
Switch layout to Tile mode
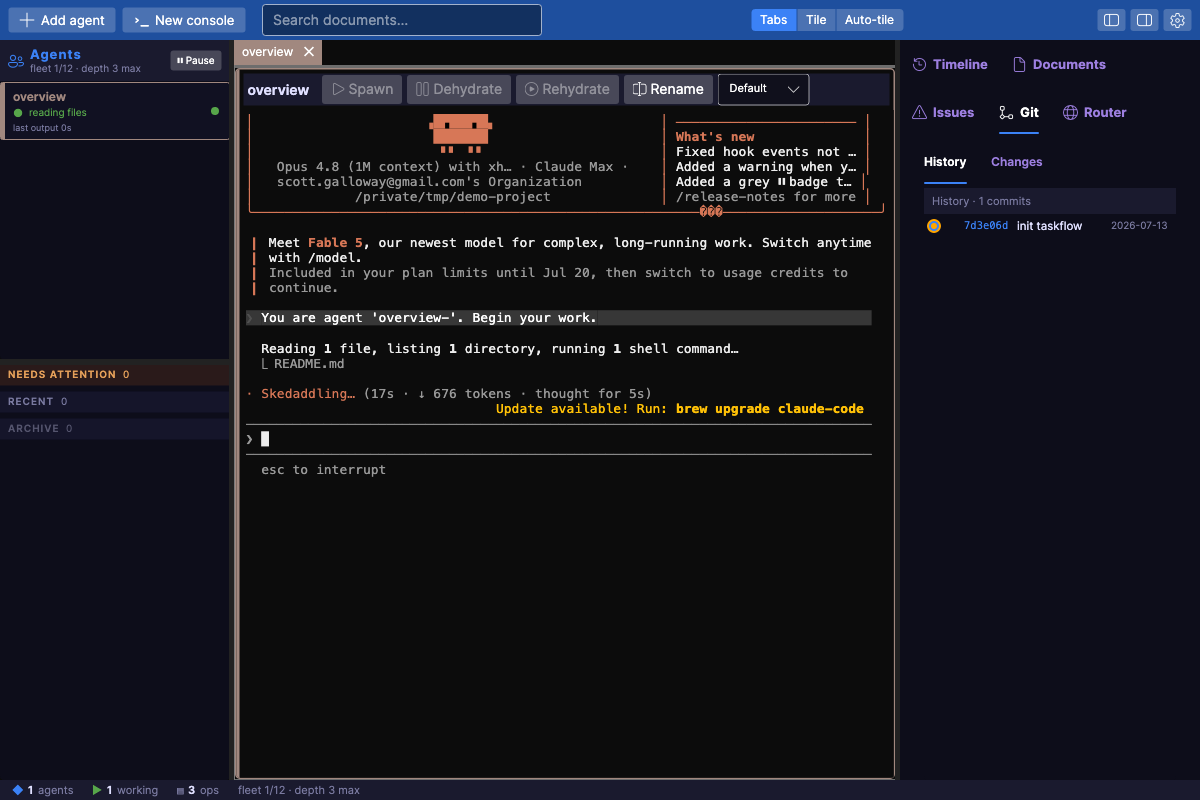(816, 20)
